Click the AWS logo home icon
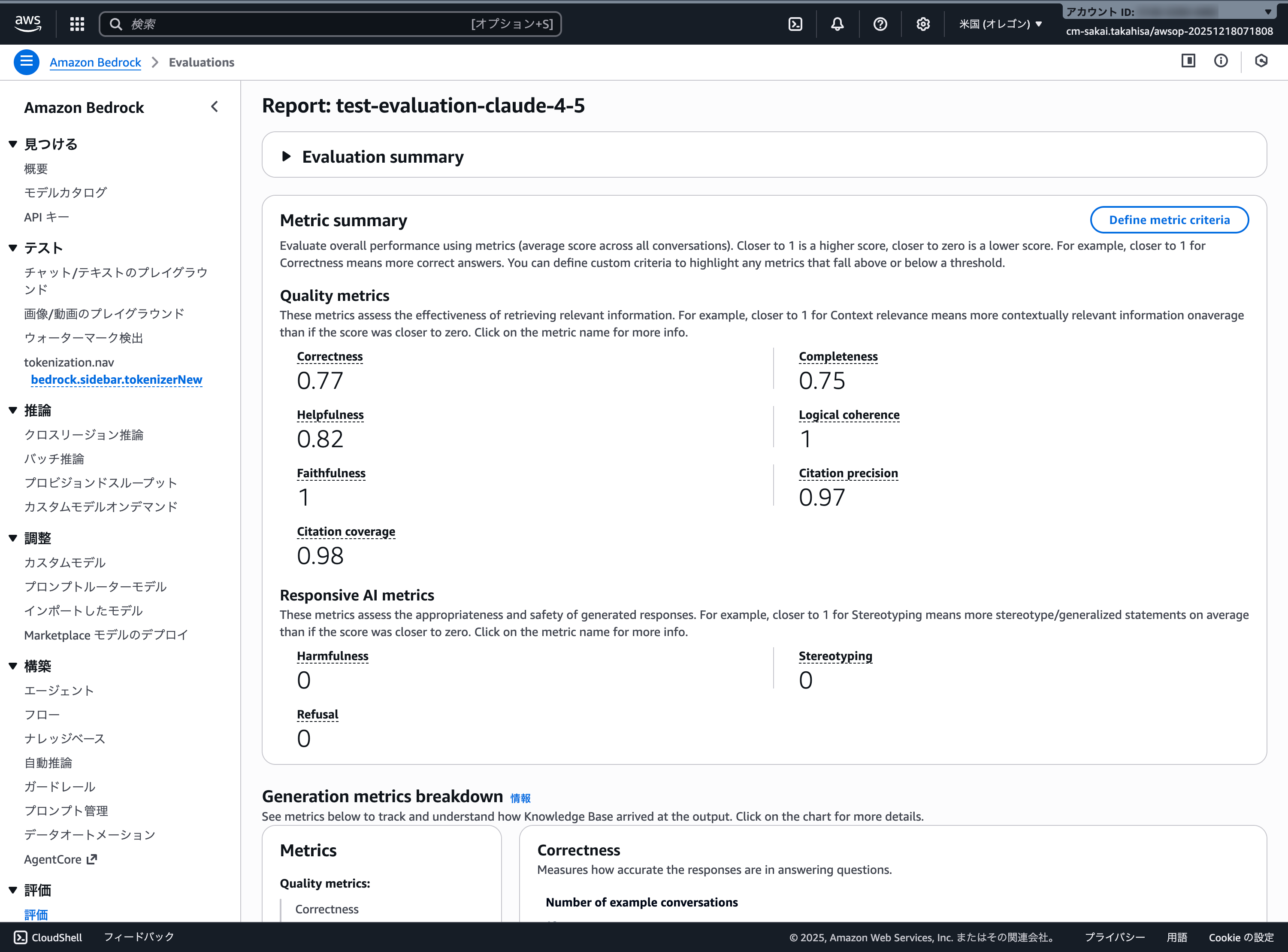Screen dimensions: 1288x952 point(27,23)
